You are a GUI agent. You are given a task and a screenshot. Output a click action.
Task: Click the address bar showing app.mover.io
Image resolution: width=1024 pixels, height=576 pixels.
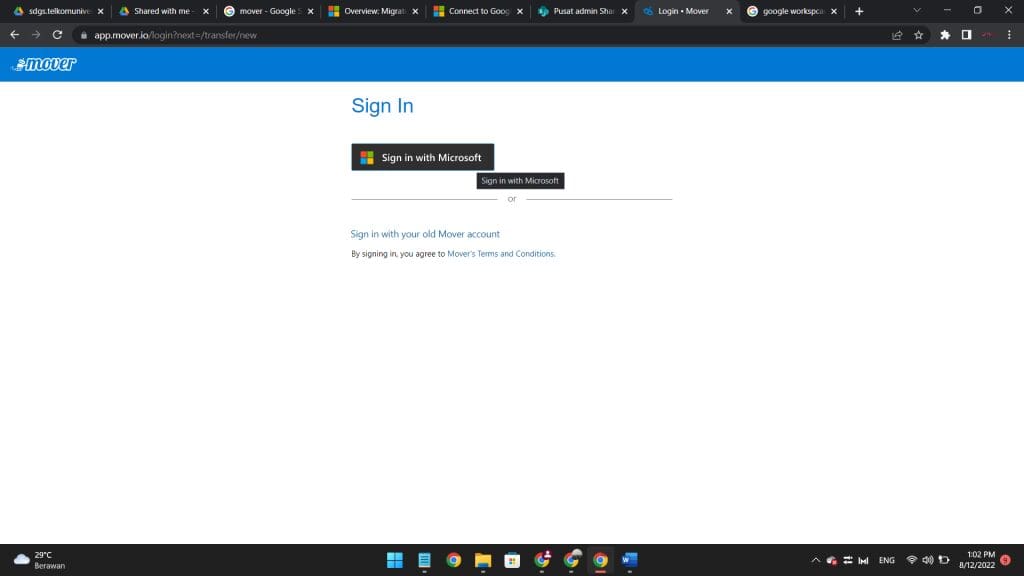click(x=483, y=35)
